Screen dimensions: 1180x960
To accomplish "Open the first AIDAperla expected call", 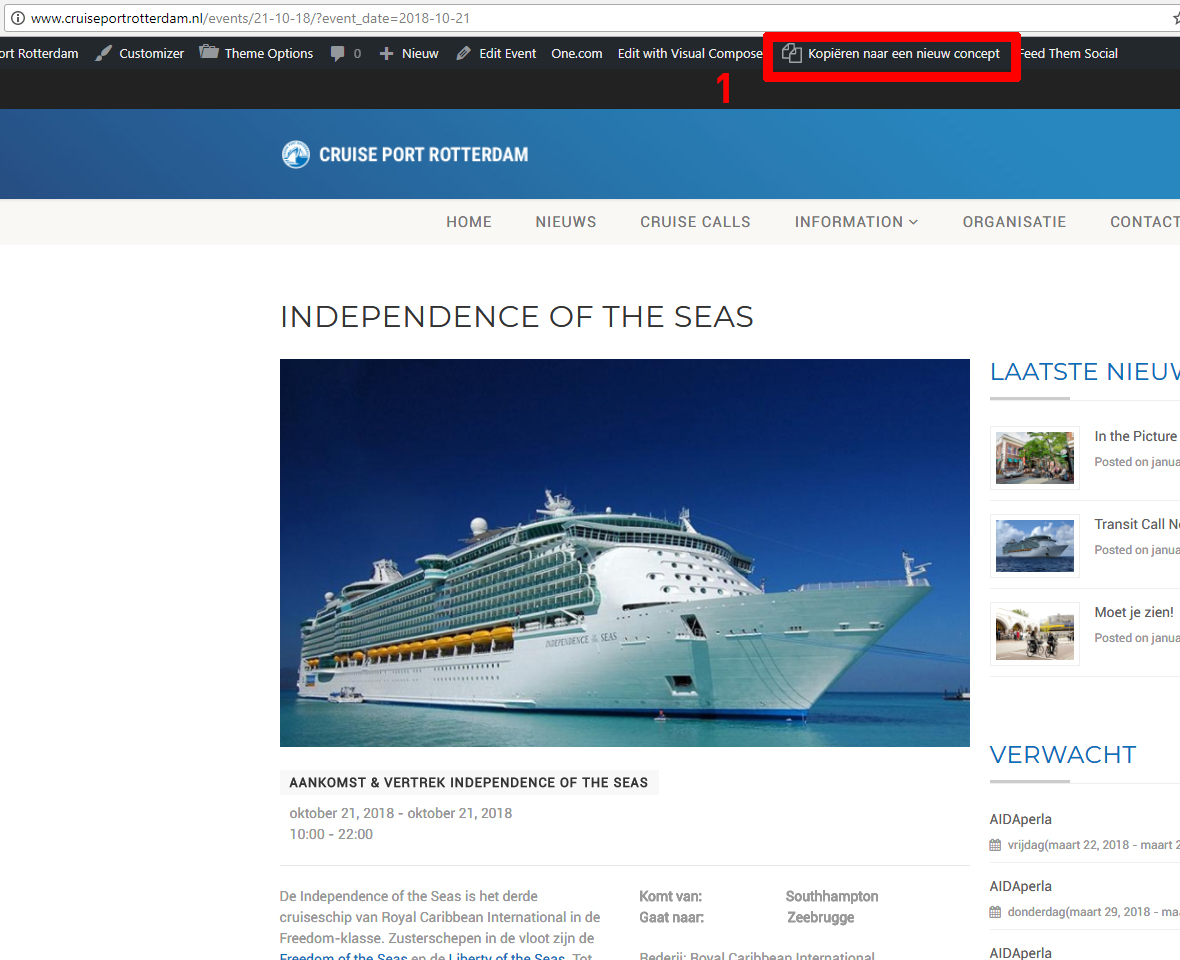I will pyautogui.click(x=1020, y=819).
